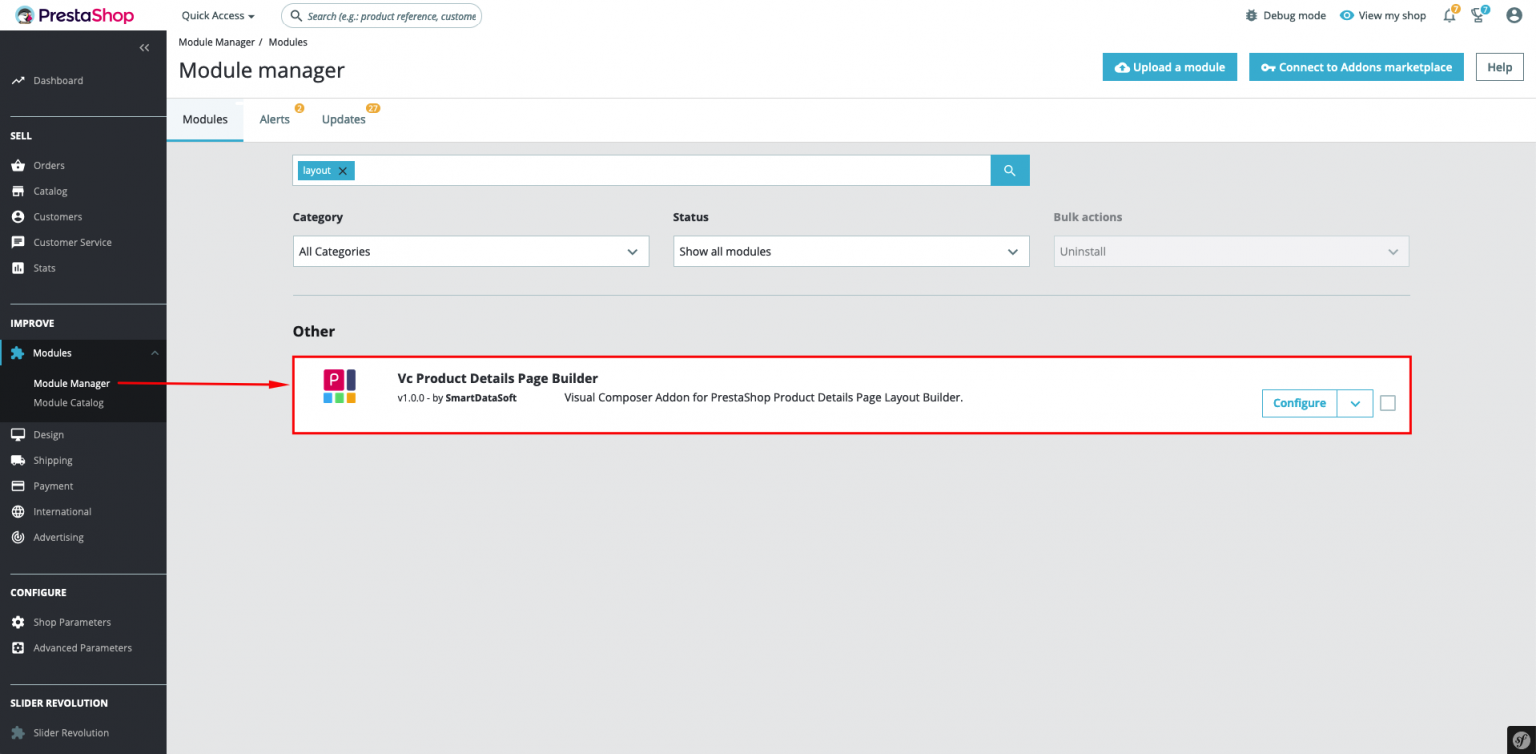Click the magnifying glass search button
1536x754 pixels.
[1009, 170]
